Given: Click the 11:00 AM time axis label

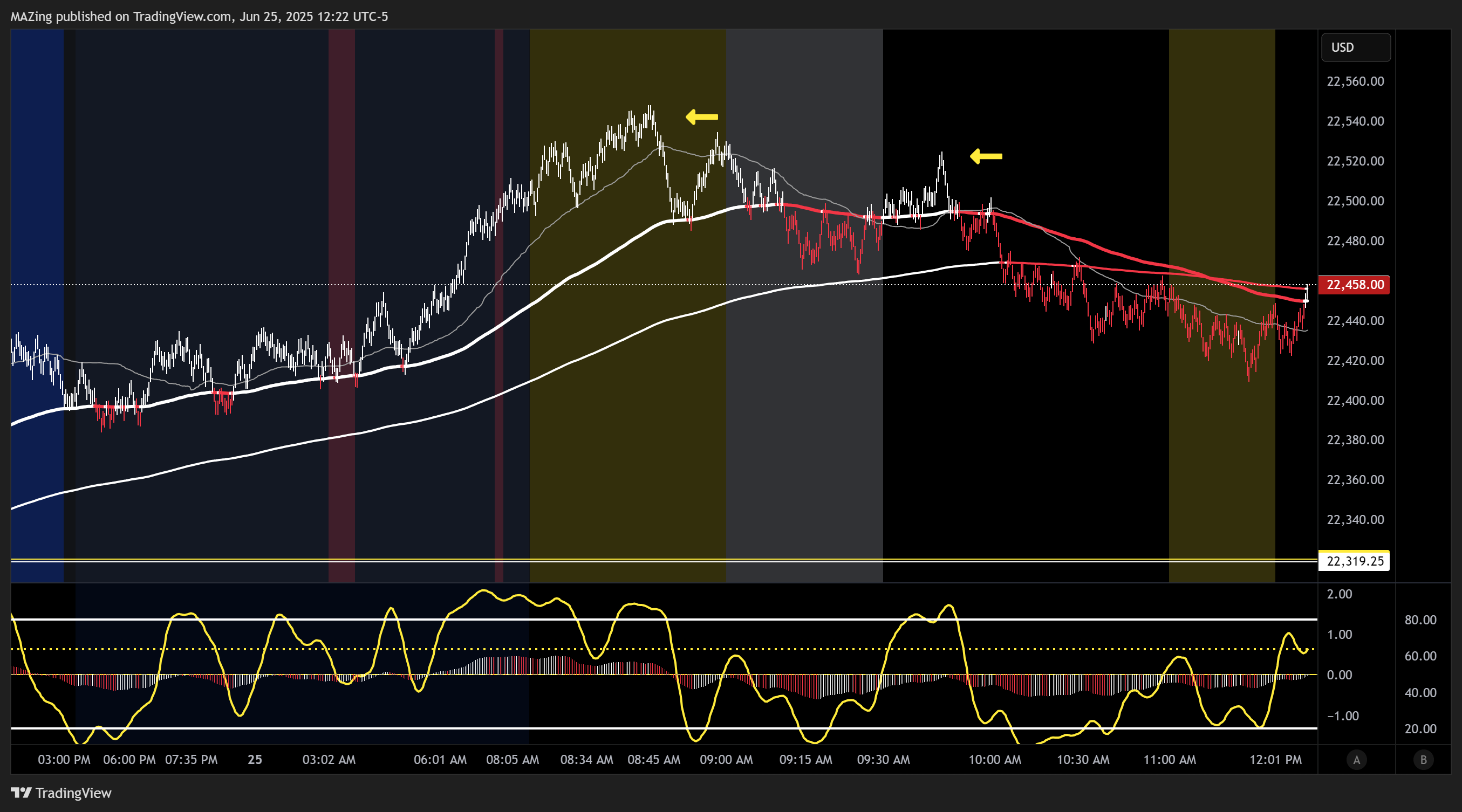Looking at the screenshot, I should coord(1170,760).
